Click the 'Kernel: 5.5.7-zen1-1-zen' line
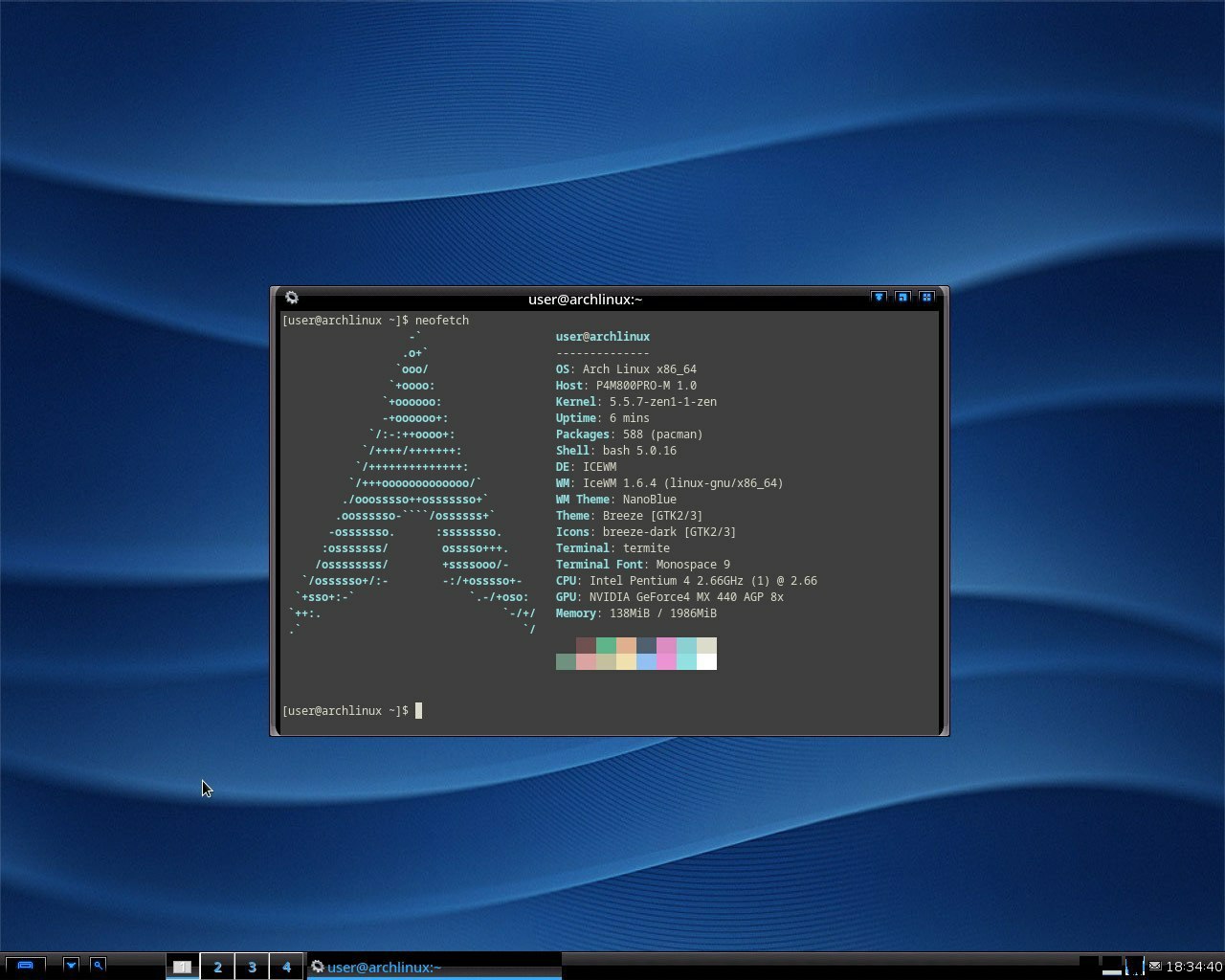Image resolution: width=1225 pixels, height=980 pixels. [636, 402]
